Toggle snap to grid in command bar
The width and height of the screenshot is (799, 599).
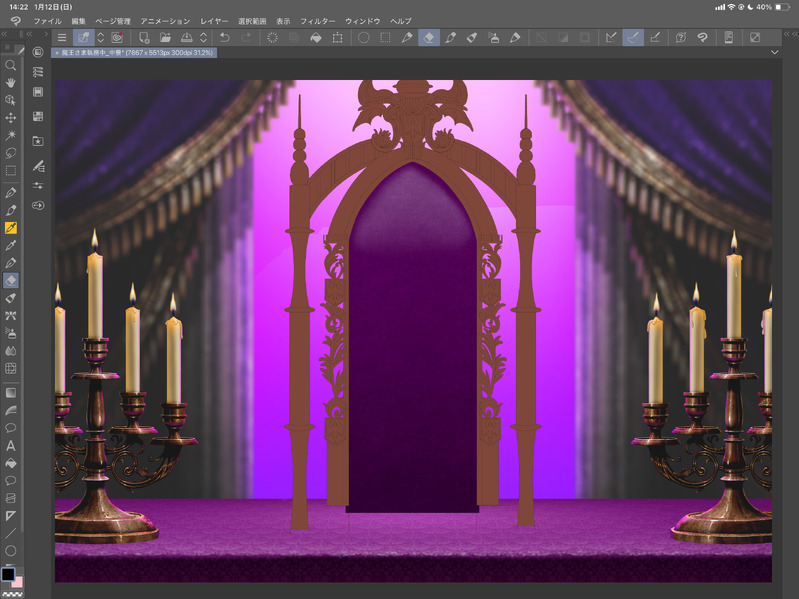pyautogui.click(x=655, y=38)
